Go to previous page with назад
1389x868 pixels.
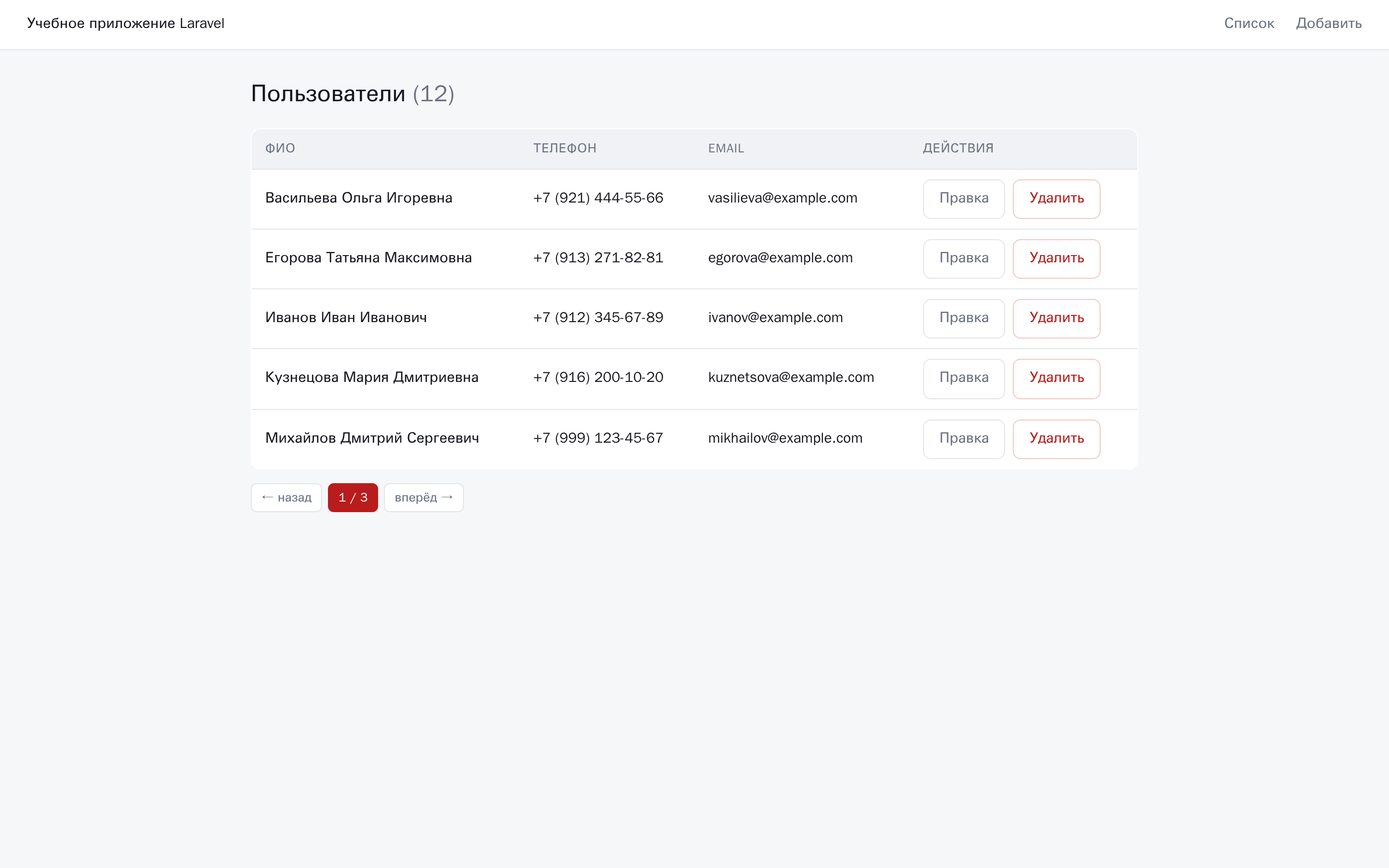pos(286,497)
